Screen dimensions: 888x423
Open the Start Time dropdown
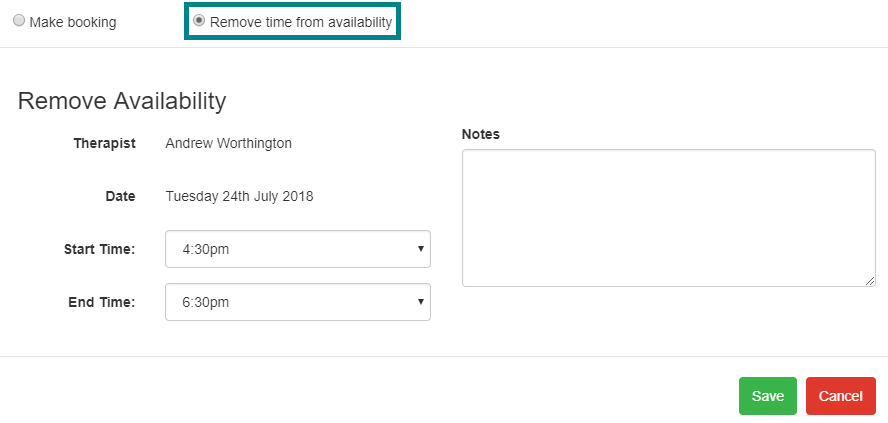[298, 249]
